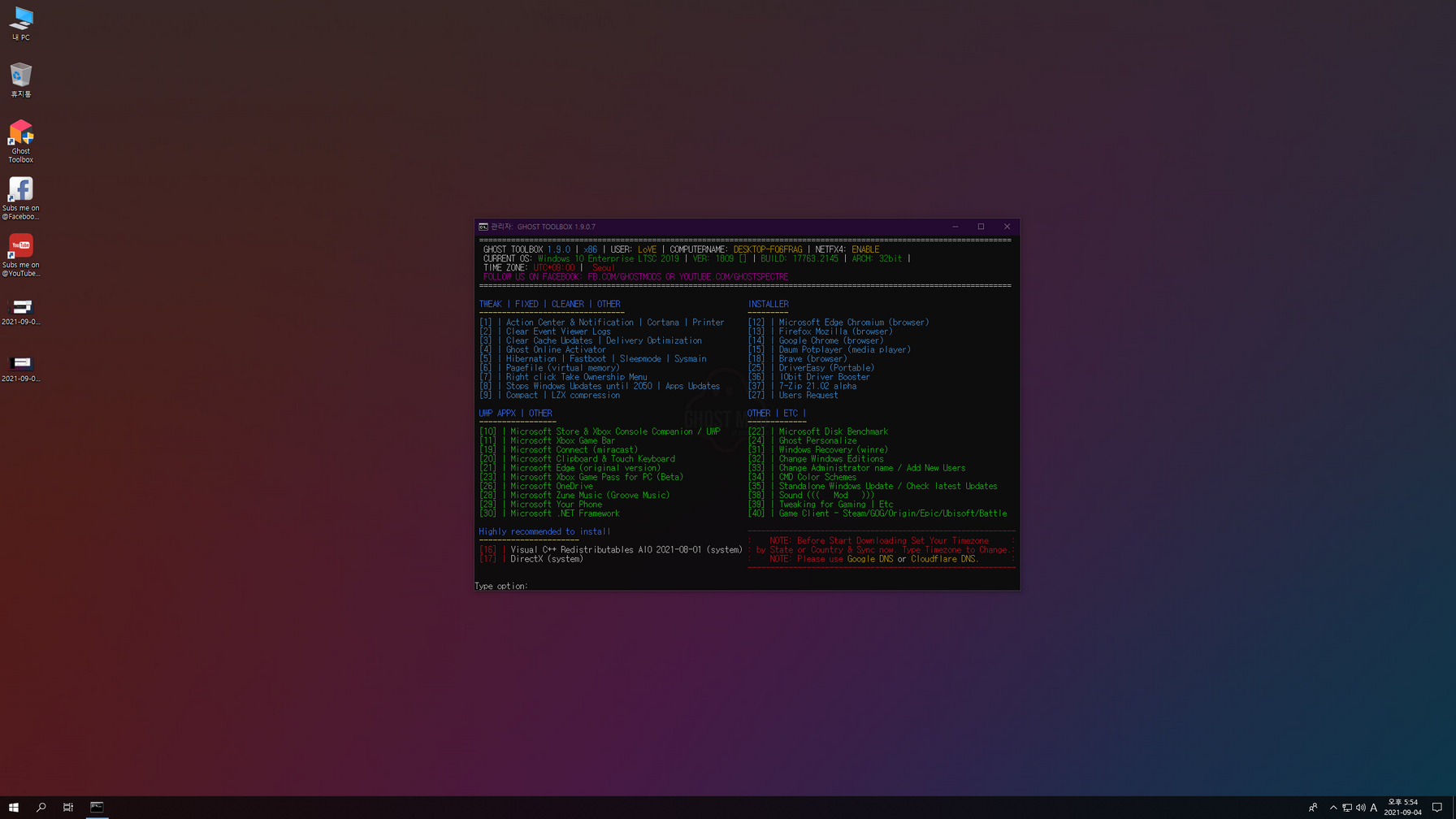
Task: Click 'Change Windows Editions' text
Action: click(x=831, y=459)
